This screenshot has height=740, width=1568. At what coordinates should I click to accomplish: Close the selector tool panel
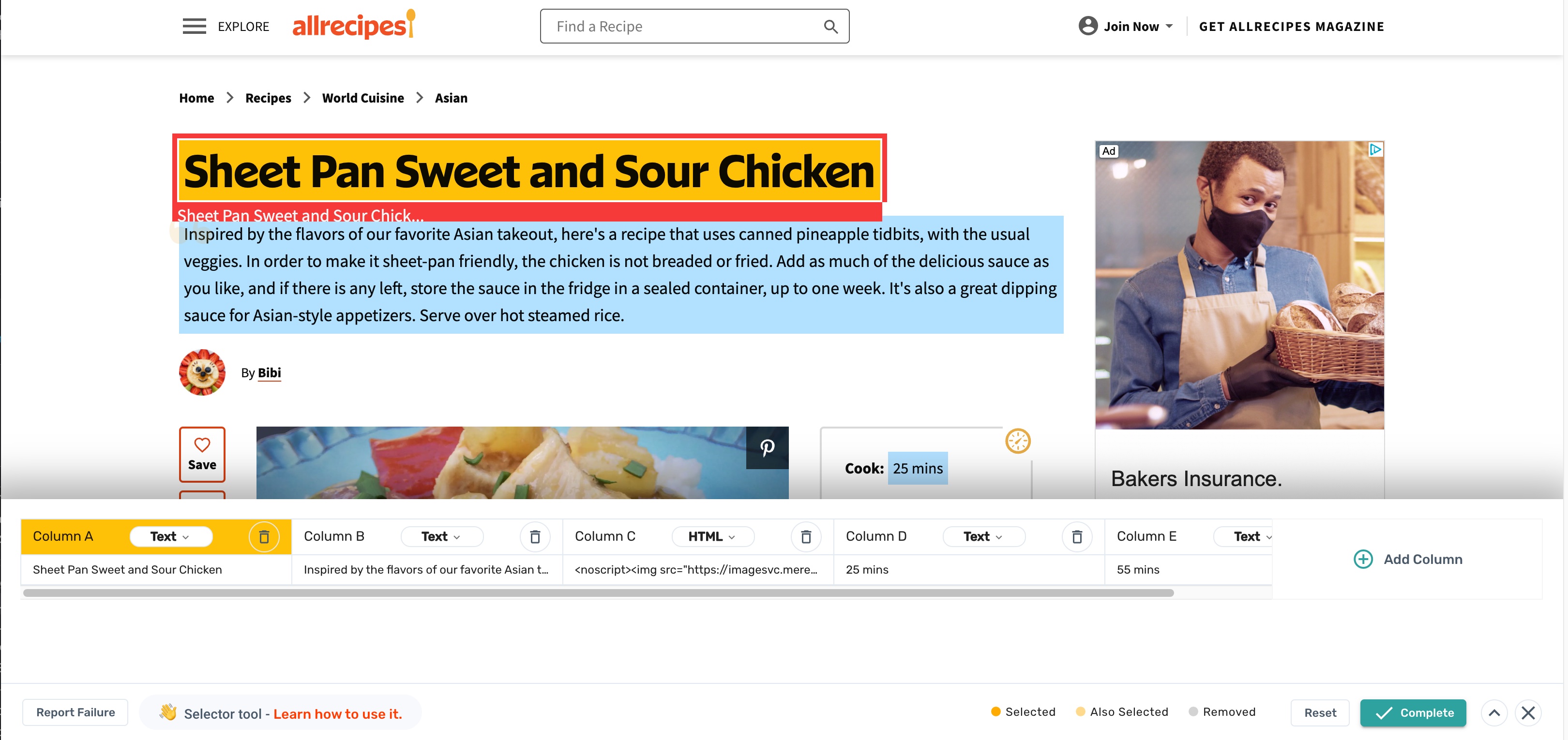(x=1528, y=712)
